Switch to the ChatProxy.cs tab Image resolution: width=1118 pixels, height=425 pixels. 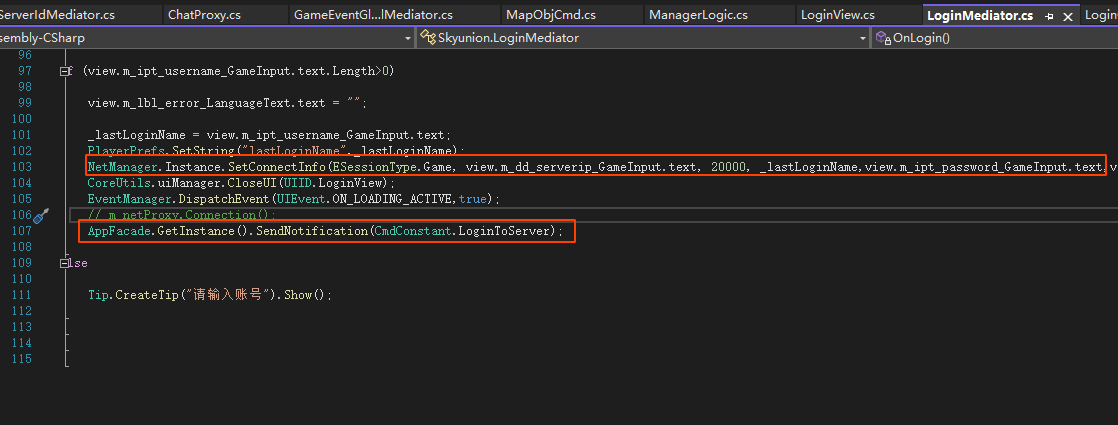204,15
